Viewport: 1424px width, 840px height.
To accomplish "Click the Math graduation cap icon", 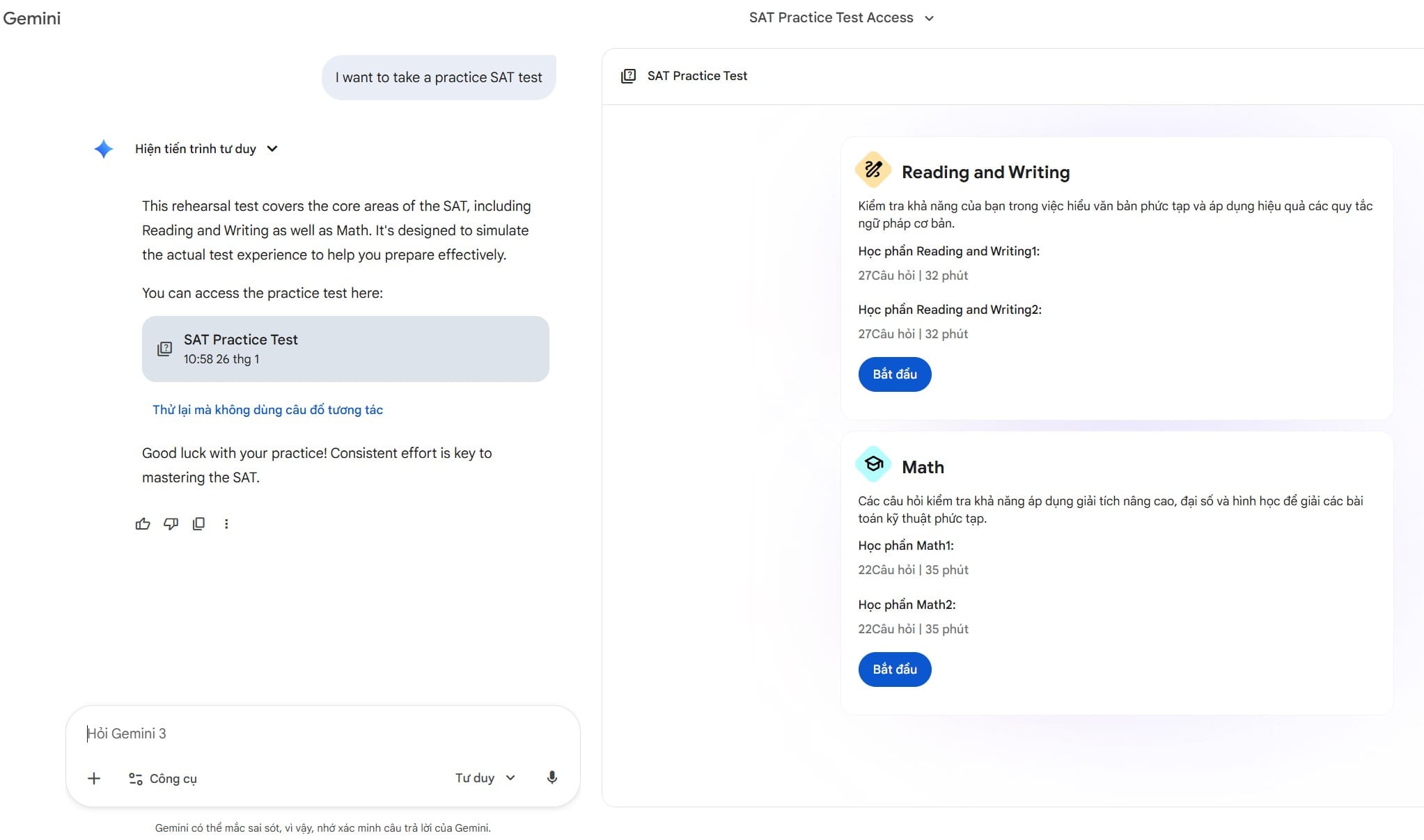I will point(873,464).
